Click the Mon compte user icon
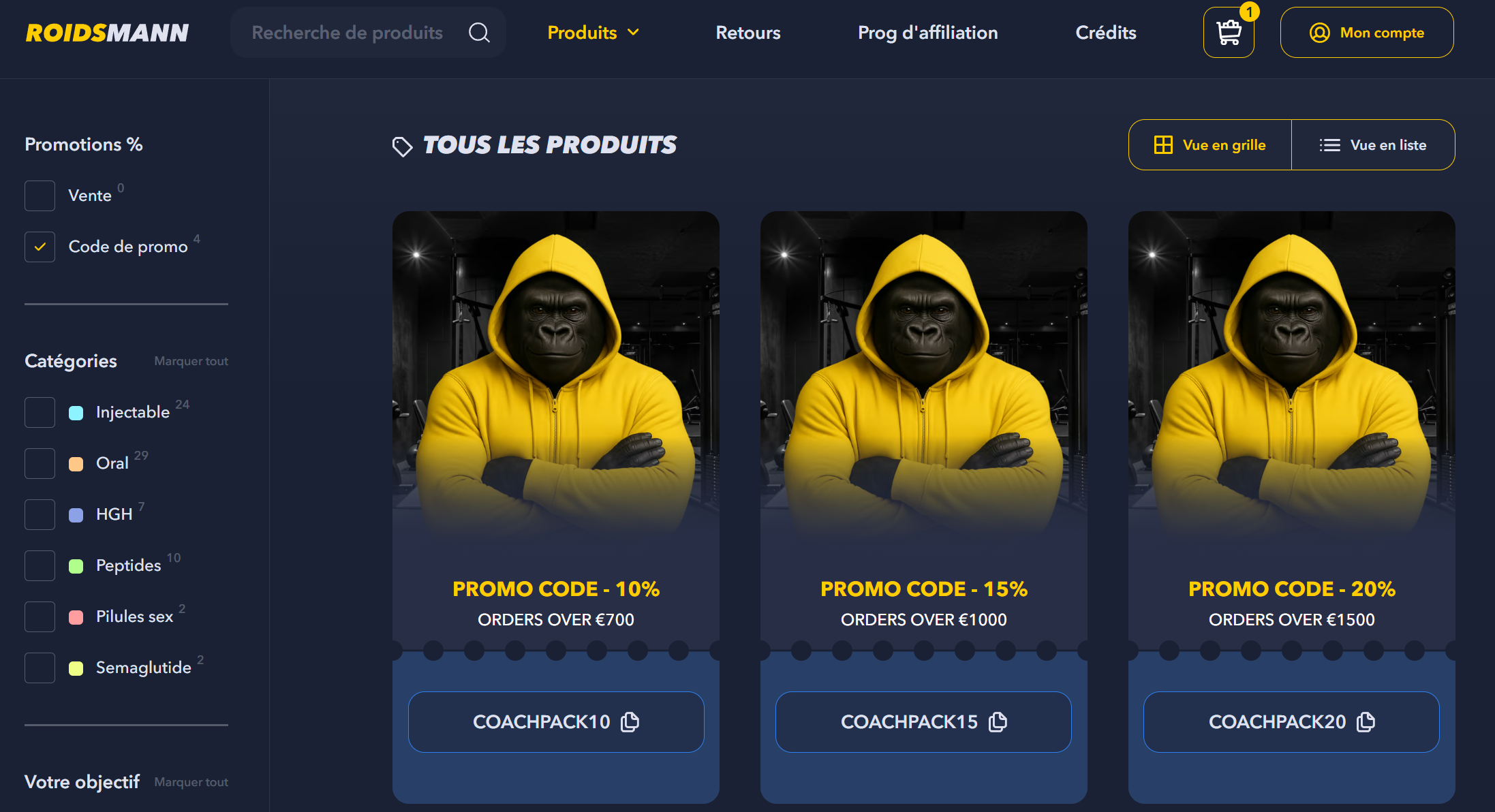The width and height of the screenshot is (1495, 812). coord(1319,33)
